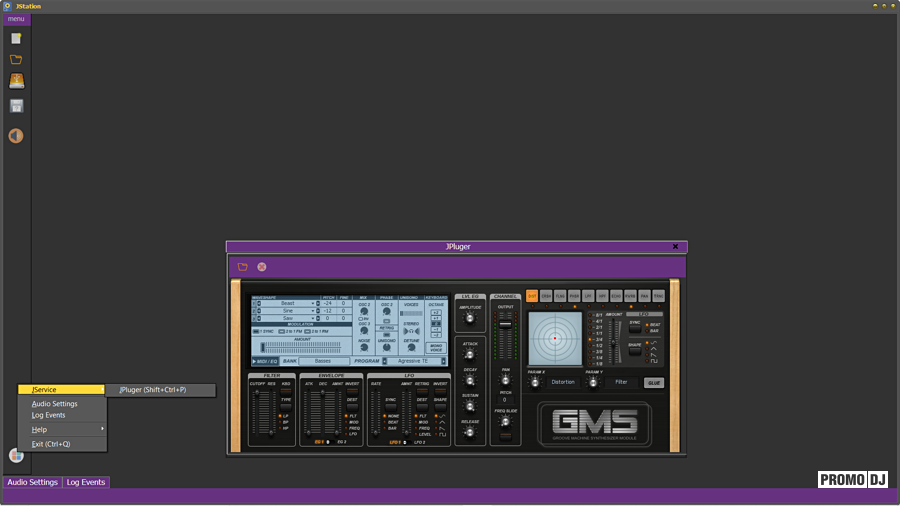Viewport: 900px width, 506px height.
Task: Switch to the Log Events bottom tab
Action: point(86,482)
